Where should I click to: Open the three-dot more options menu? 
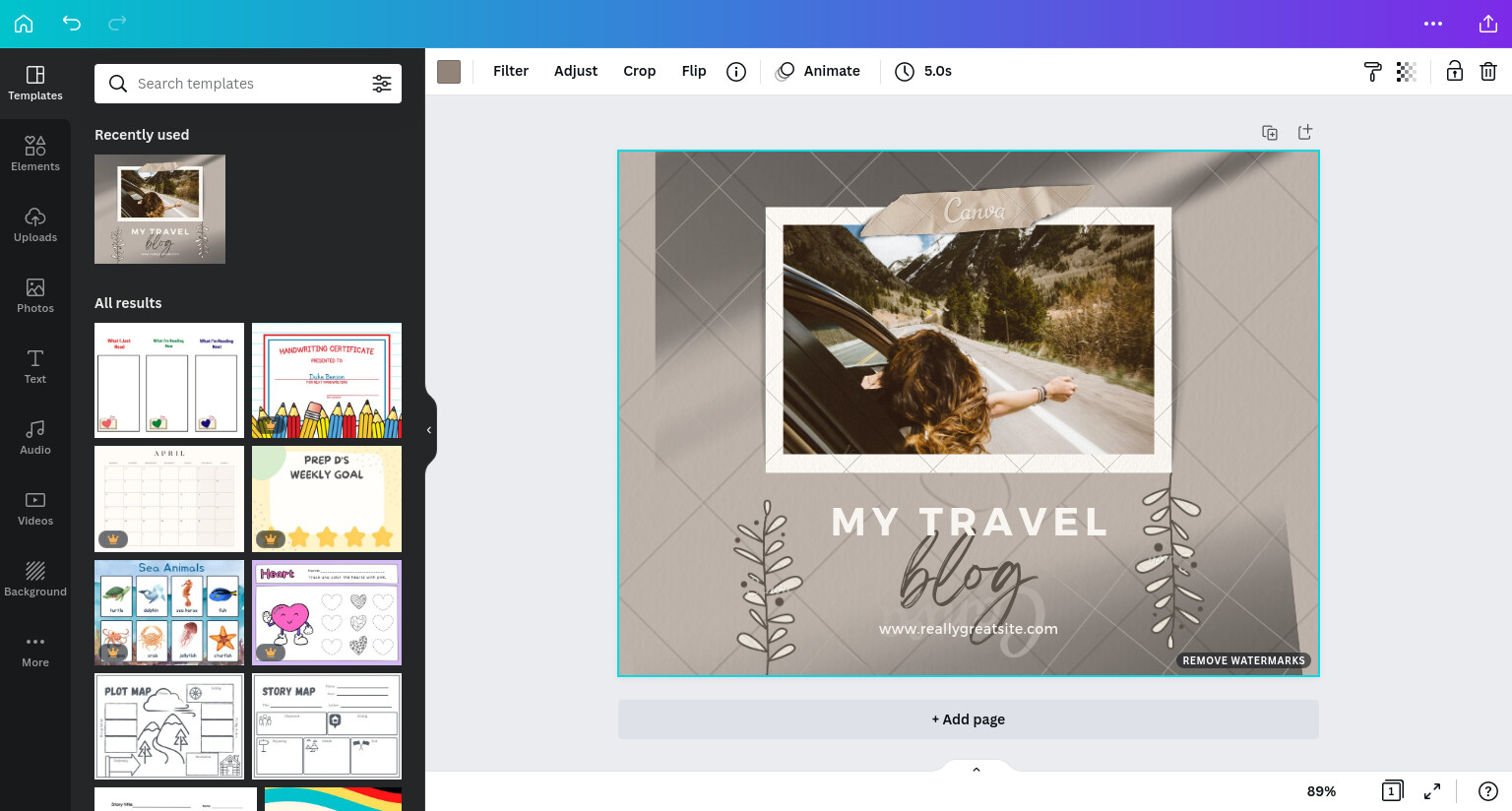(x=1433, y=24)
